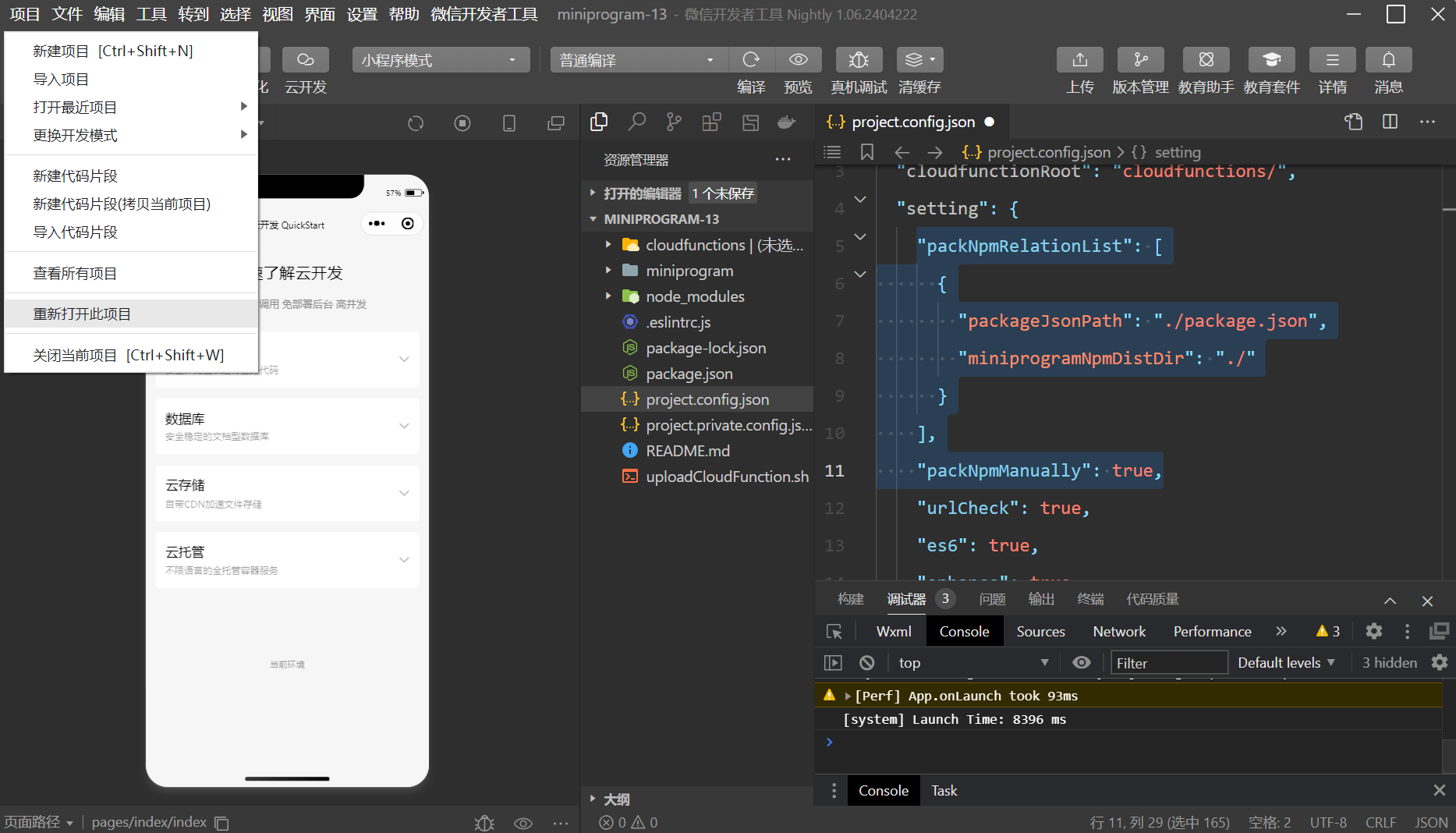Click the clear console icon
The image size is (1456, 833).
pyautogui.click(x=866, y=662)
